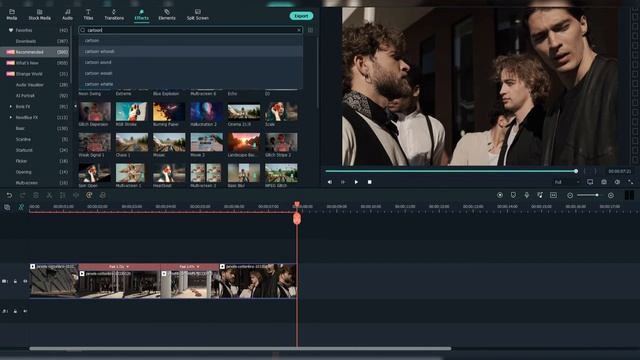Open the Full preview quality dropdown

(567, 182)
